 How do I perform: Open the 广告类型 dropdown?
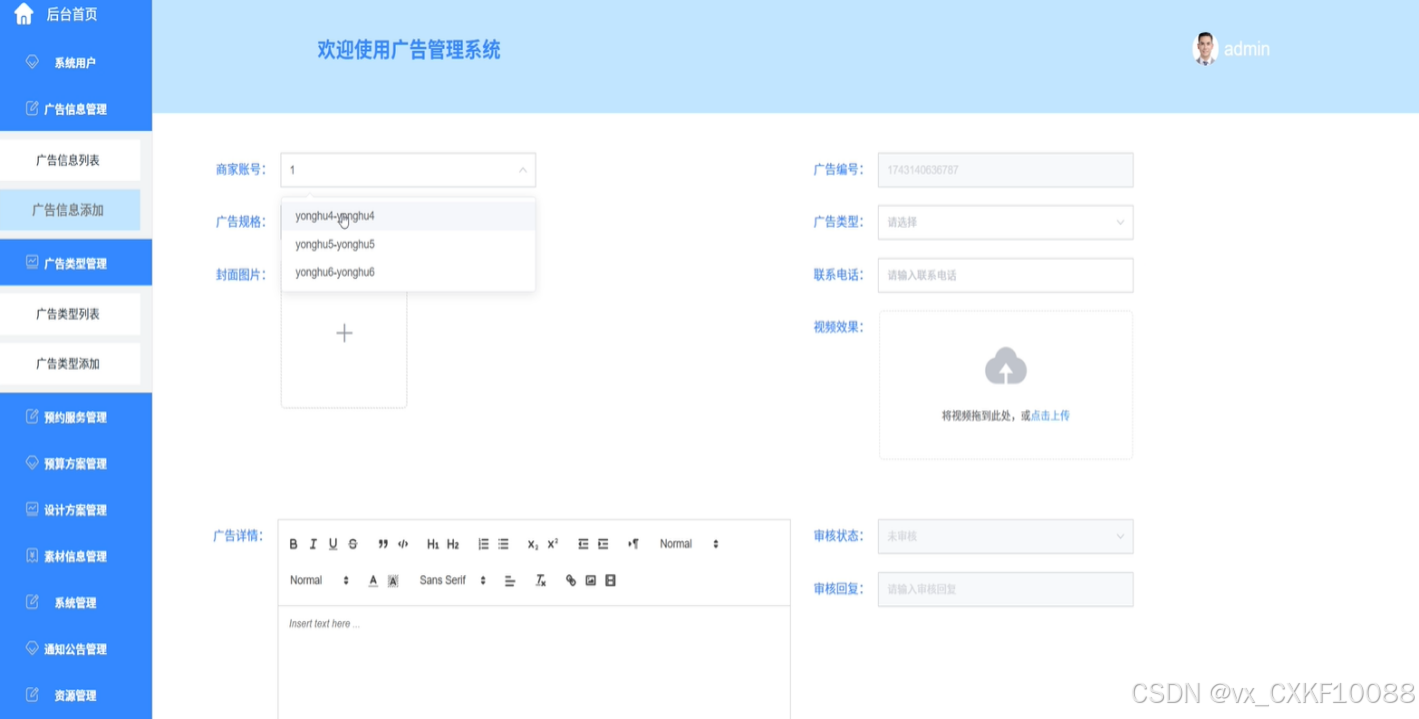(x=1005, y=222)
